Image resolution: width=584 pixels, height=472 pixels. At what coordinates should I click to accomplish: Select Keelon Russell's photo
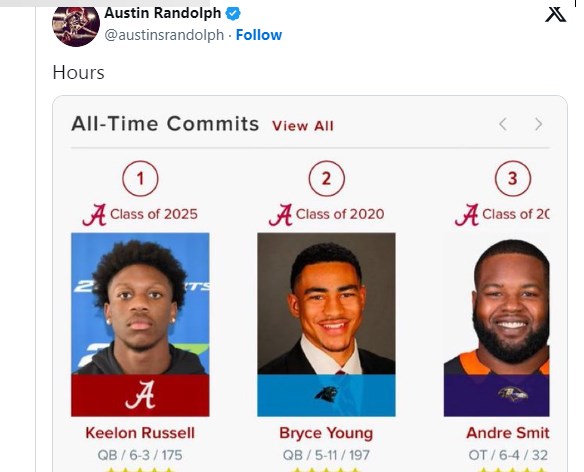pos(140,304)
